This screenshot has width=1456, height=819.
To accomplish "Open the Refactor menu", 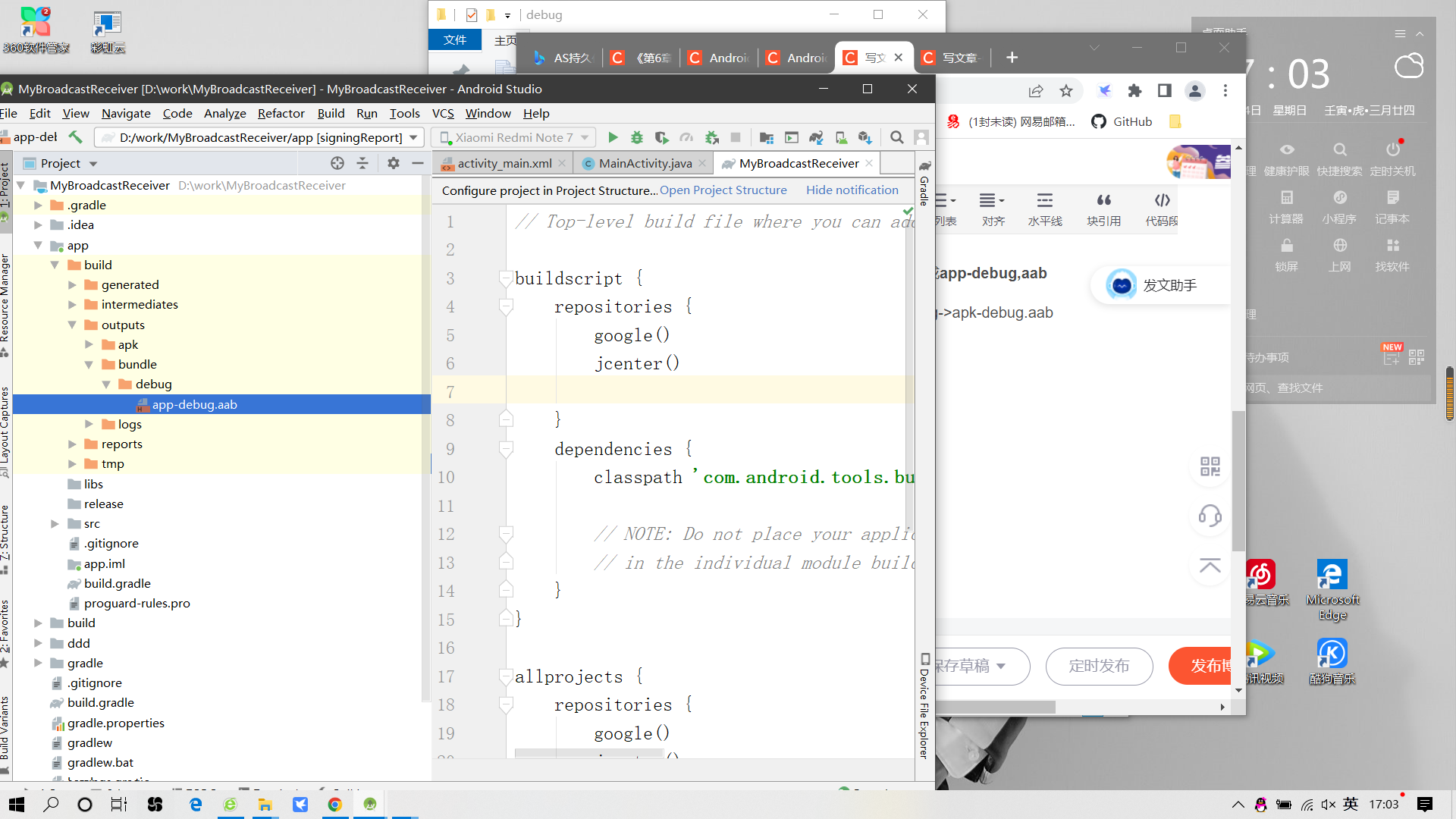I will tap(281, 114).
